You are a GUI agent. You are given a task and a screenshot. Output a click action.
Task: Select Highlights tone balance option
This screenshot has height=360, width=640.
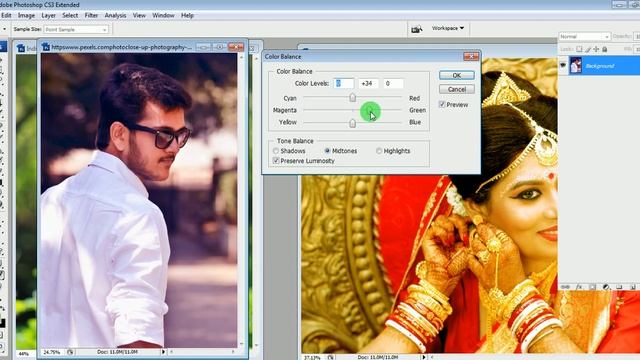pyautogui.click(x=379, y=151)
